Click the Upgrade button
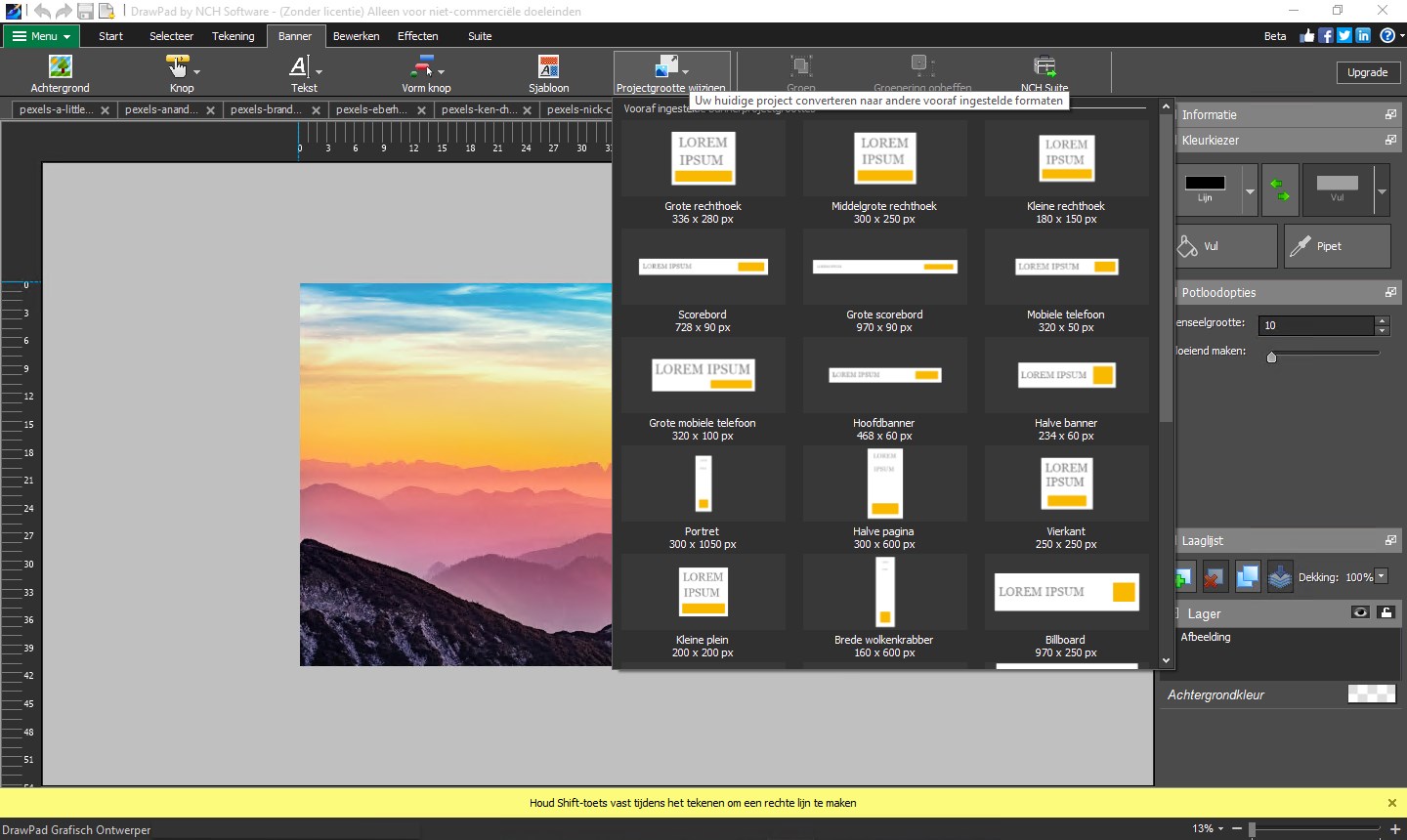 (1367, 72)
